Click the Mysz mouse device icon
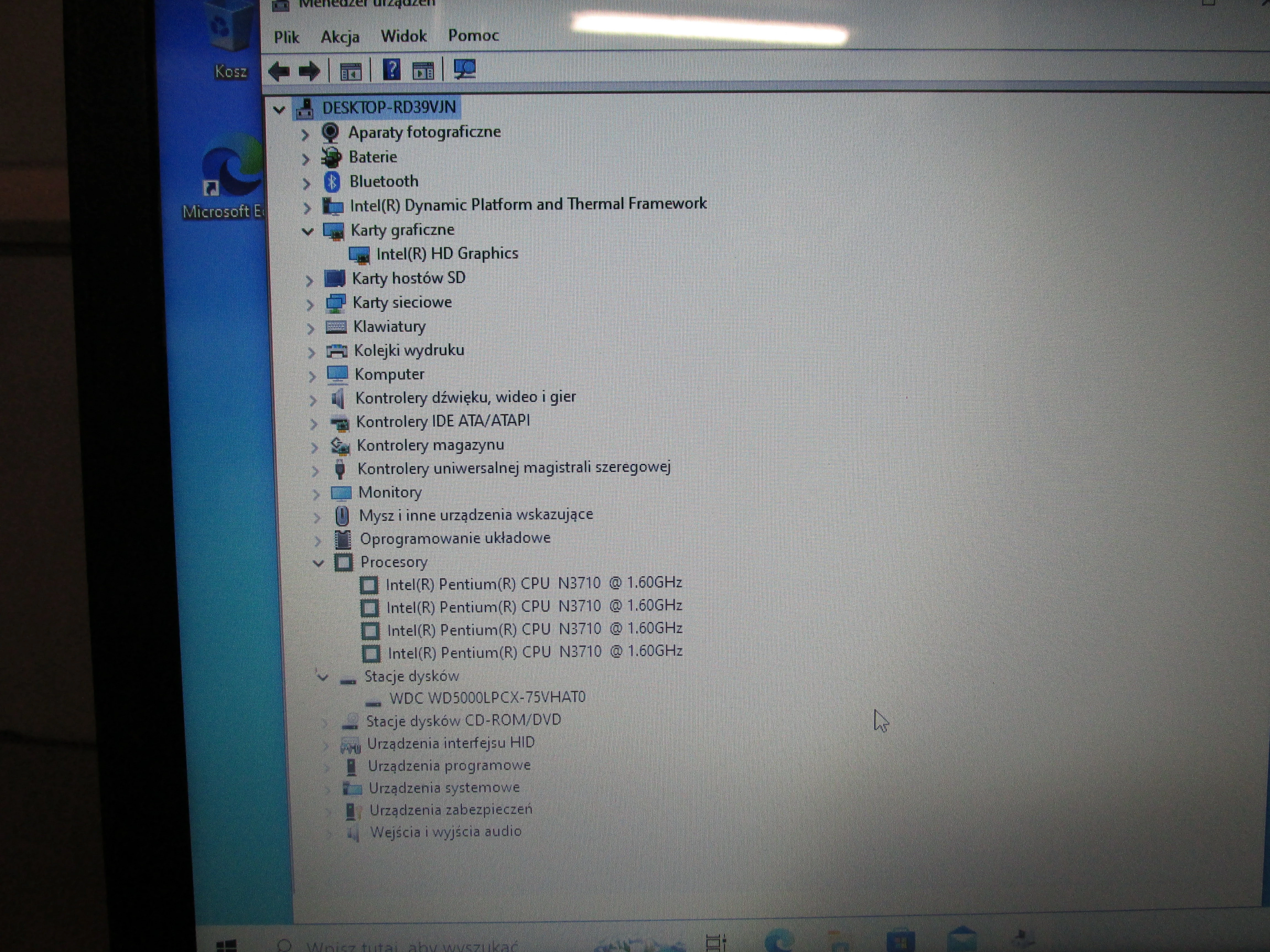 point(342,515)
